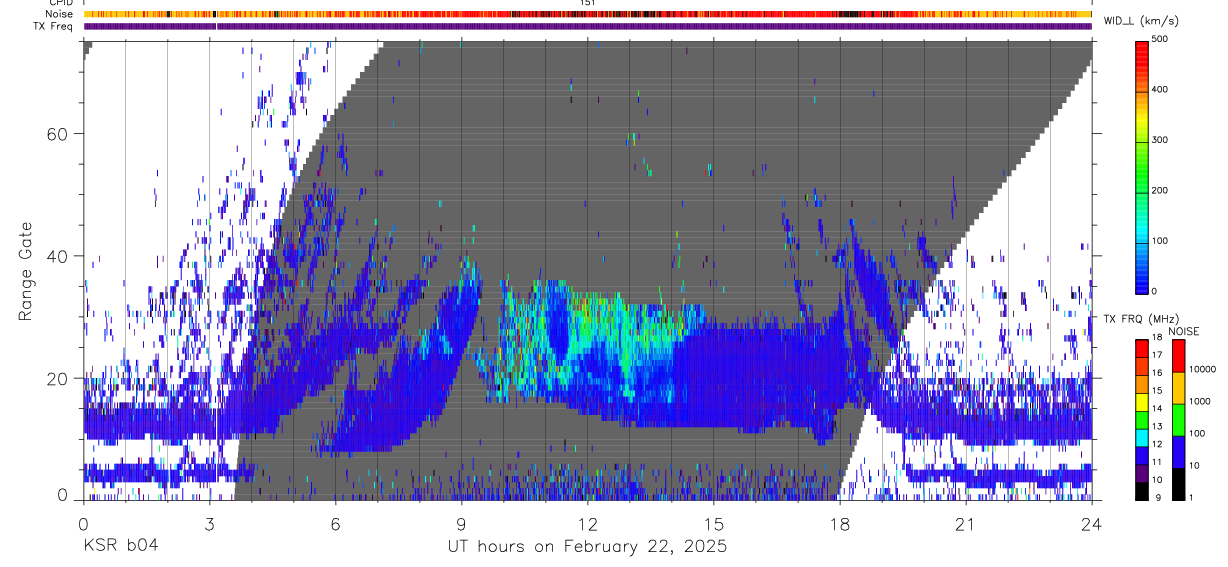The width and height of the screenshot is (1228, 567).
Task: Click the 'NOISE' legend title
Action: point(1183,331)
